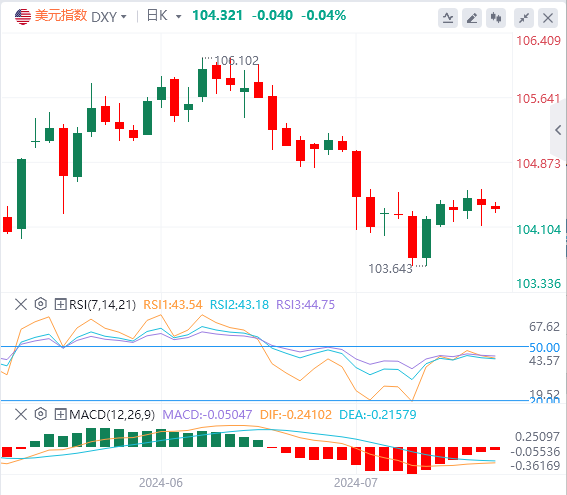Open the DXY symbol dropdown
Screen dimensions: 567x495
coord(109,17)
